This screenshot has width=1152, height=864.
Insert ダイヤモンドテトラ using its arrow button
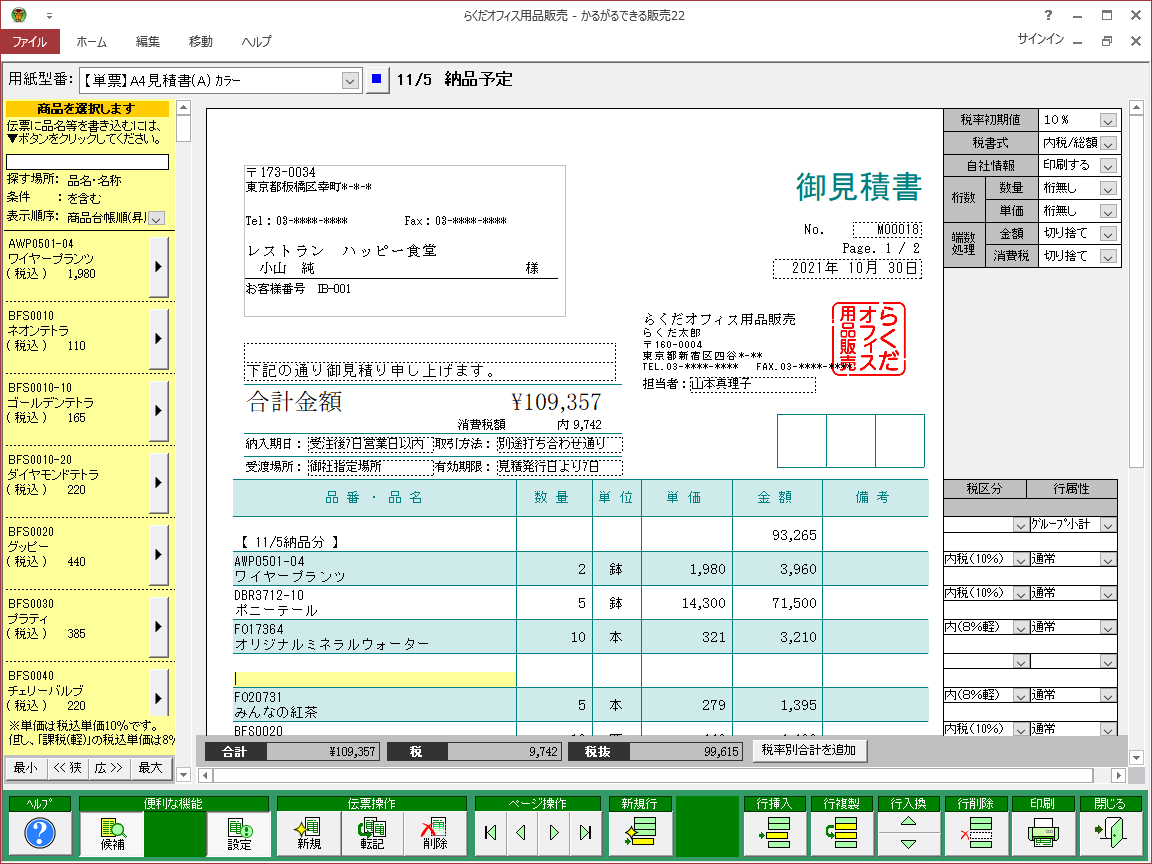158,483
